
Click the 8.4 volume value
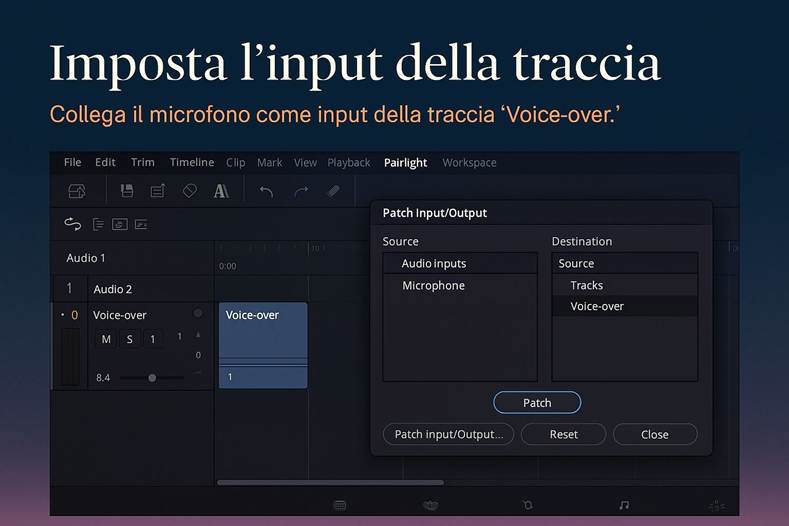(103, 378)
